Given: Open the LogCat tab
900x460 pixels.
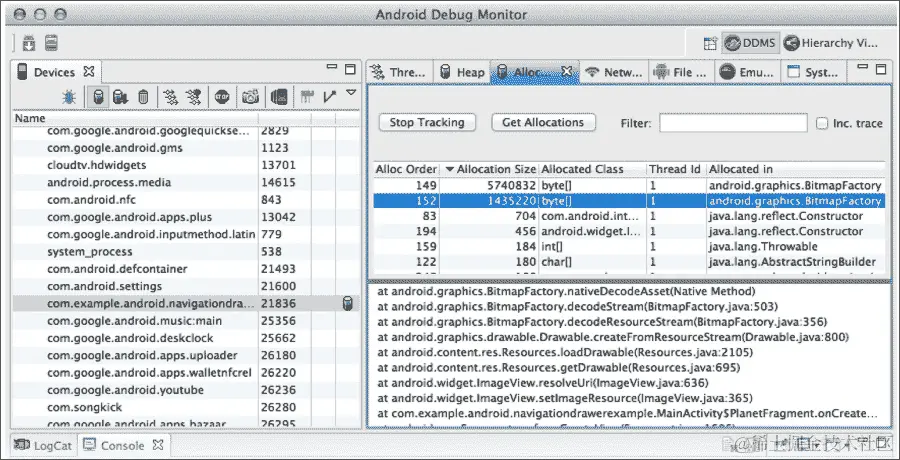Looking at the screenshot, I should (x=43, y=445).
